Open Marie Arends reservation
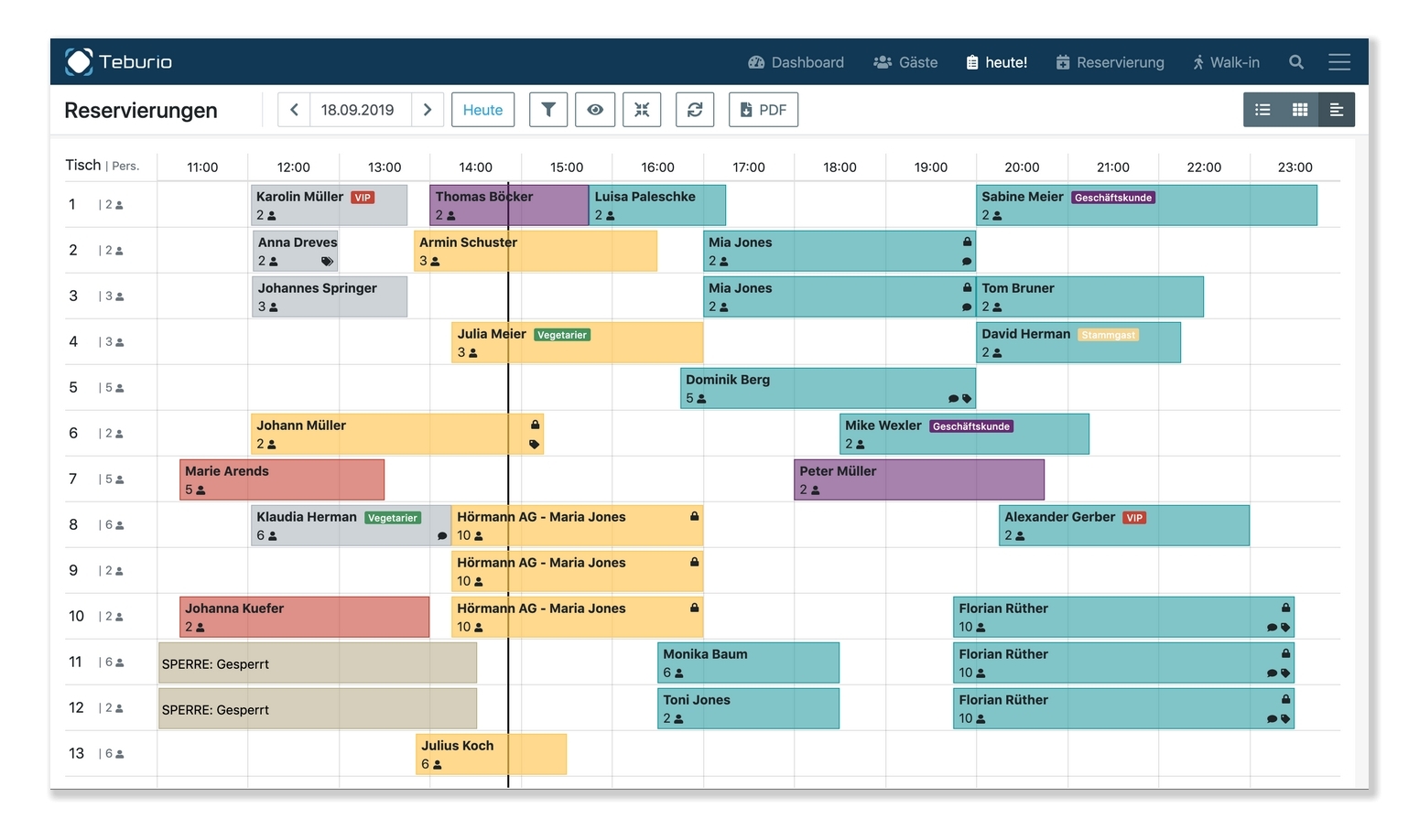This screenshot has height=840, width=1419. [x=282, y=479]
